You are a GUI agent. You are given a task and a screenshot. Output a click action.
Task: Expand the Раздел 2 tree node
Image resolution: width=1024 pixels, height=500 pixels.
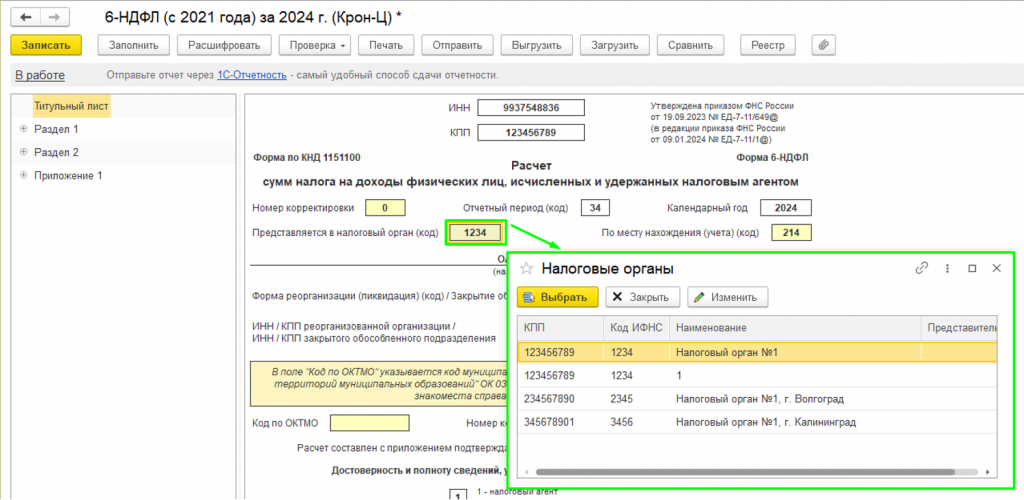(23, 152)
